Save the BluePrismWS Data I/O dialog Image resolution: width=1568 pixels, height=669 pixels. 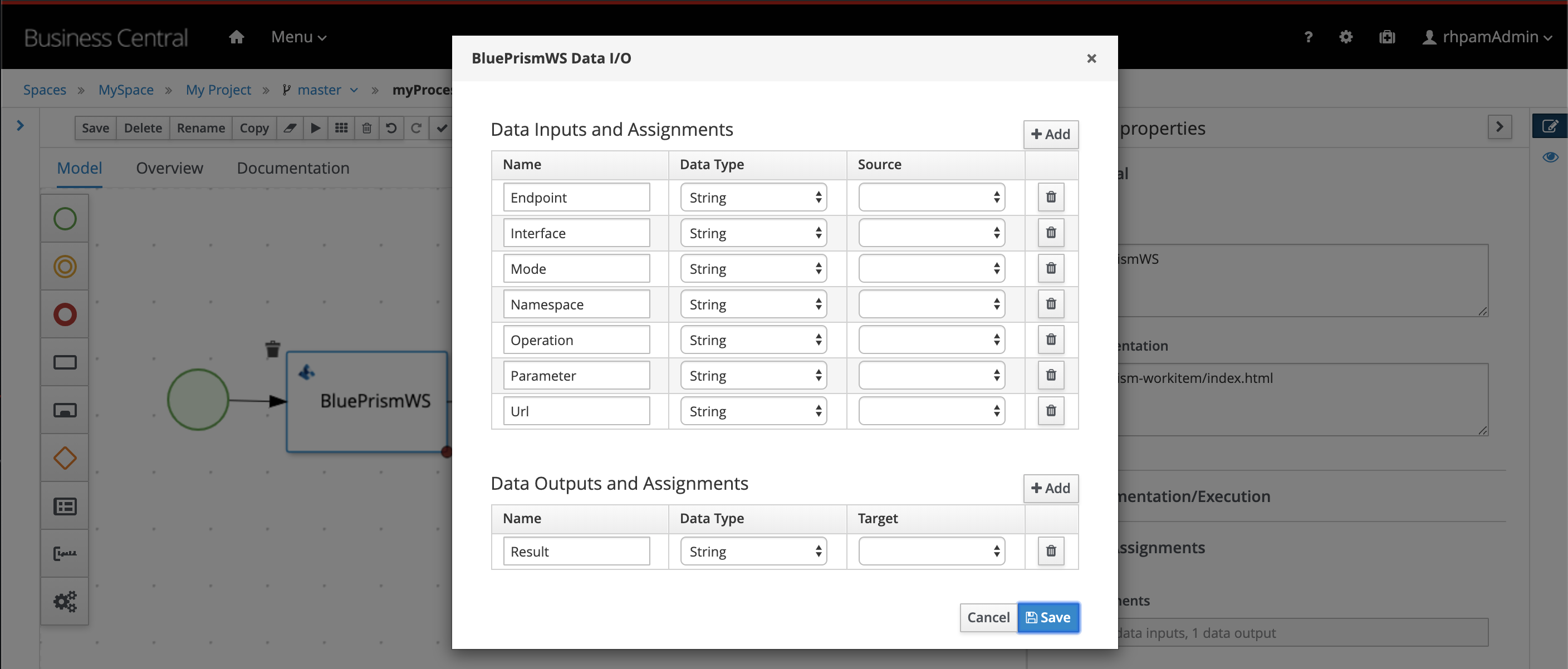(1048, 617)
